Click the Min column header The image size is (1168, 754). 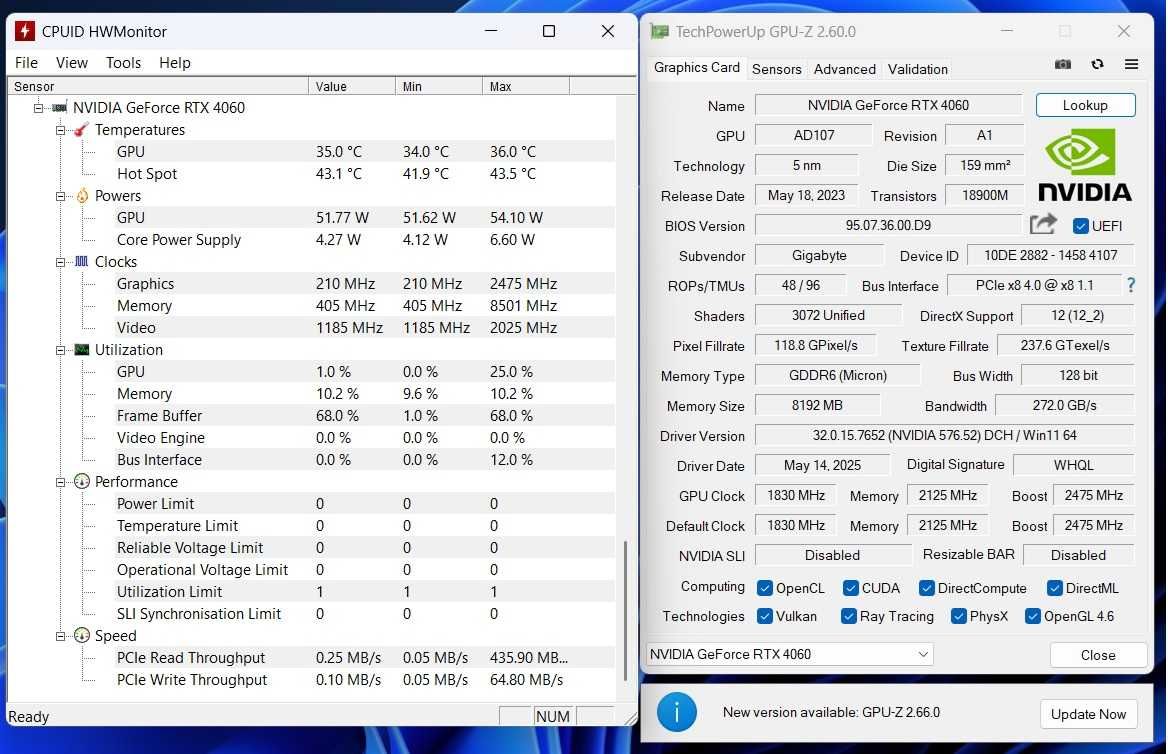coord(439,86)
